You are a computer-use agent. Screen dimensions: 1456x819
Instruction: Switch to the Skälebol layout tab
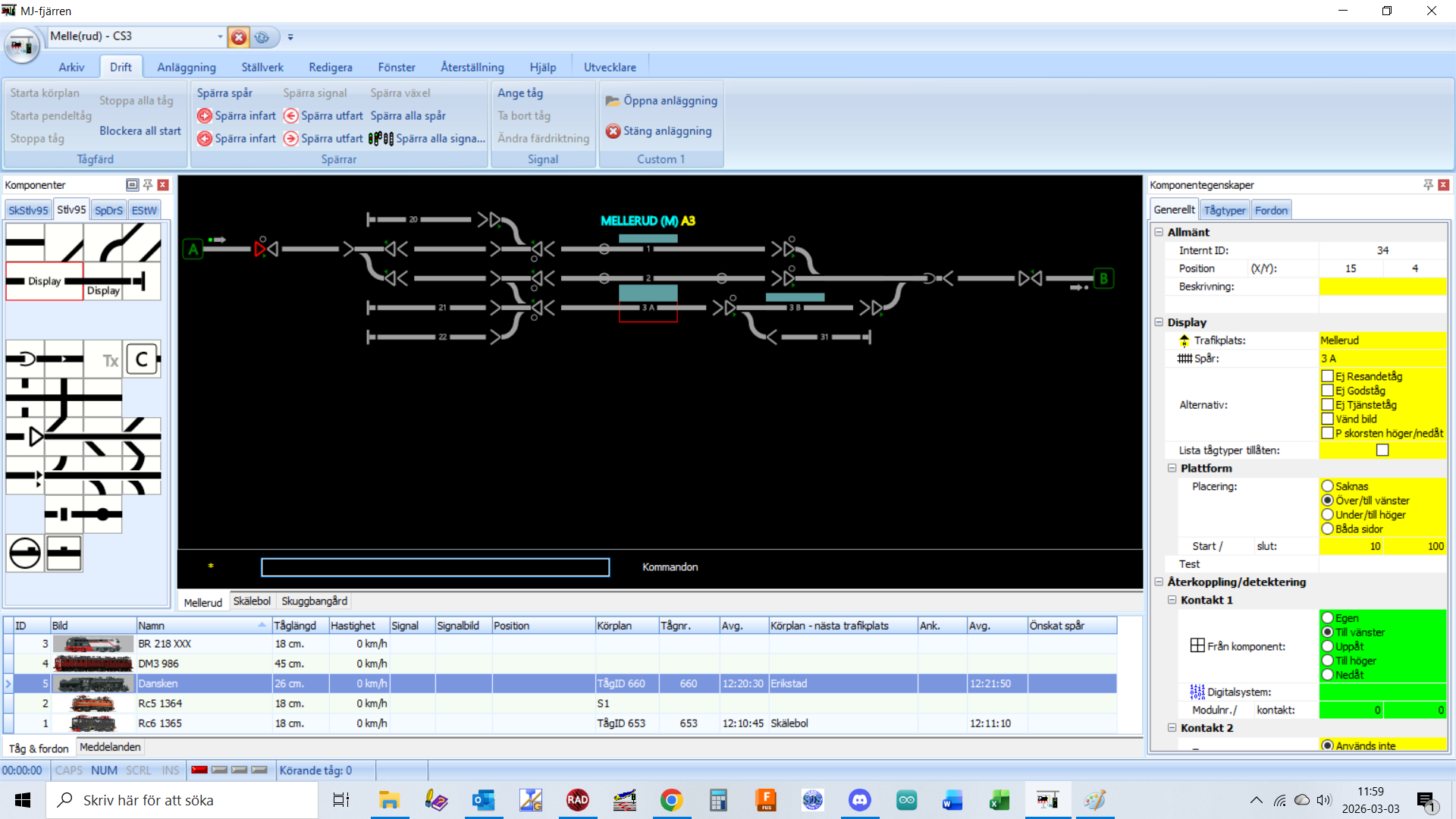(x=252, y=601)
